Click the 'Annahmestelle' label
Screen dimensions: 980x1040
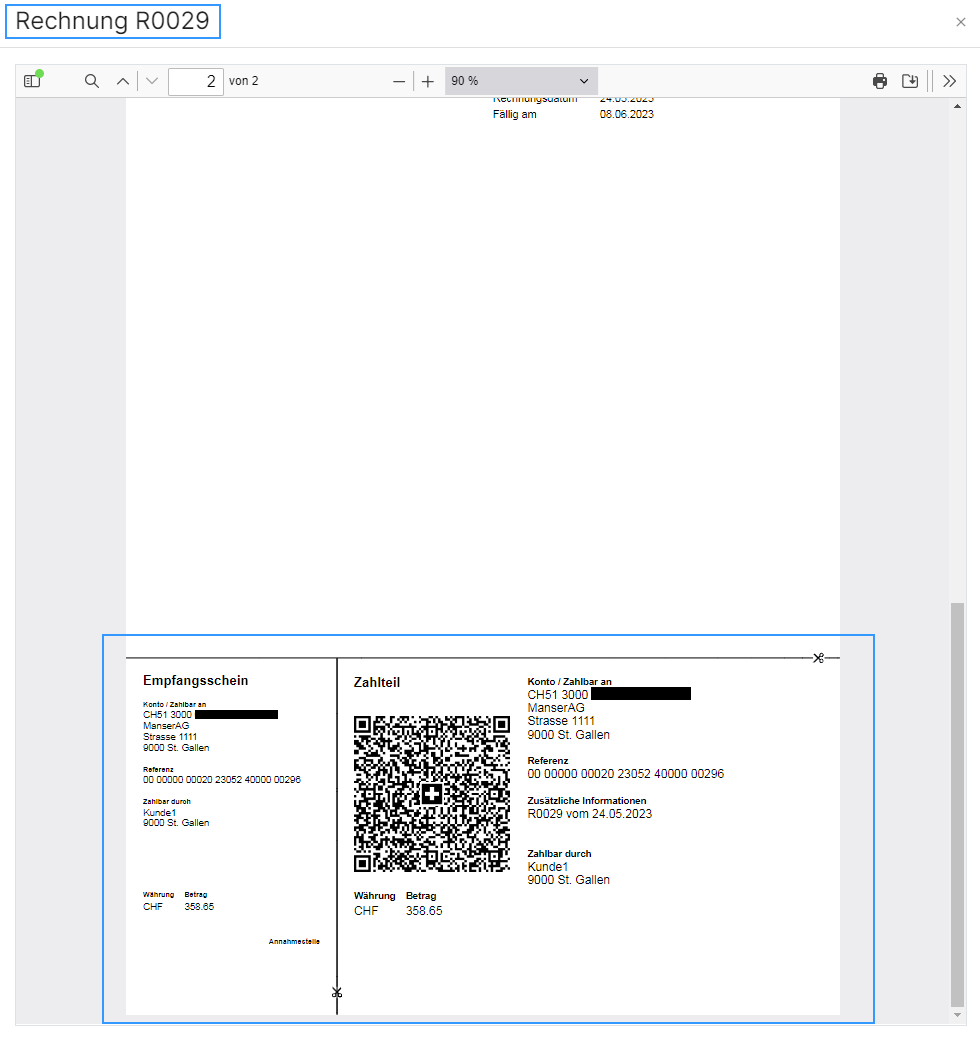(x=294, y=941)
